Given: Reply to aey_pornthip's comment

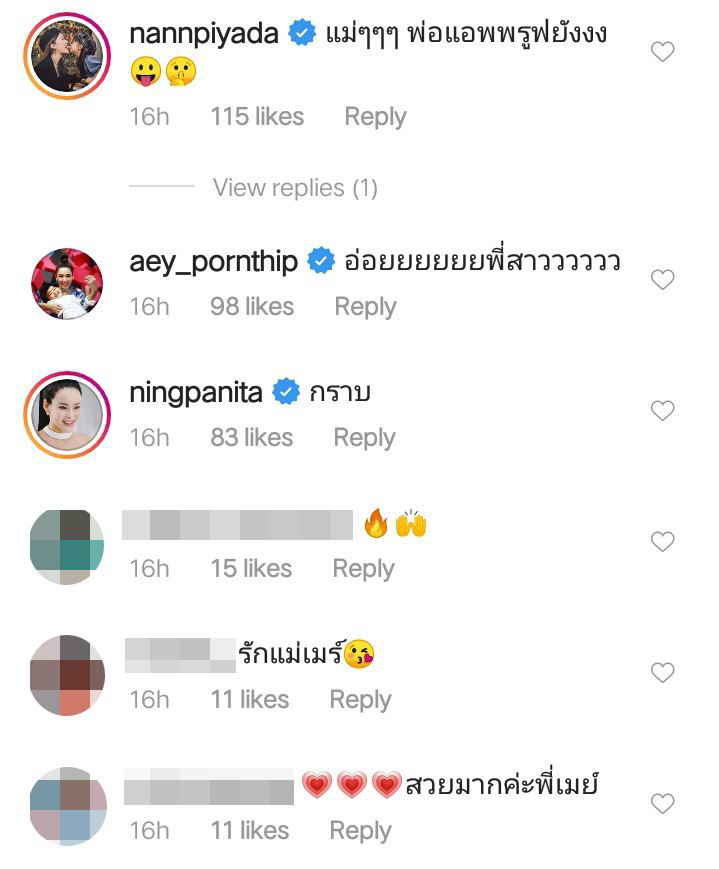Looking at the screenshot, I should click(x=365, y=307).
